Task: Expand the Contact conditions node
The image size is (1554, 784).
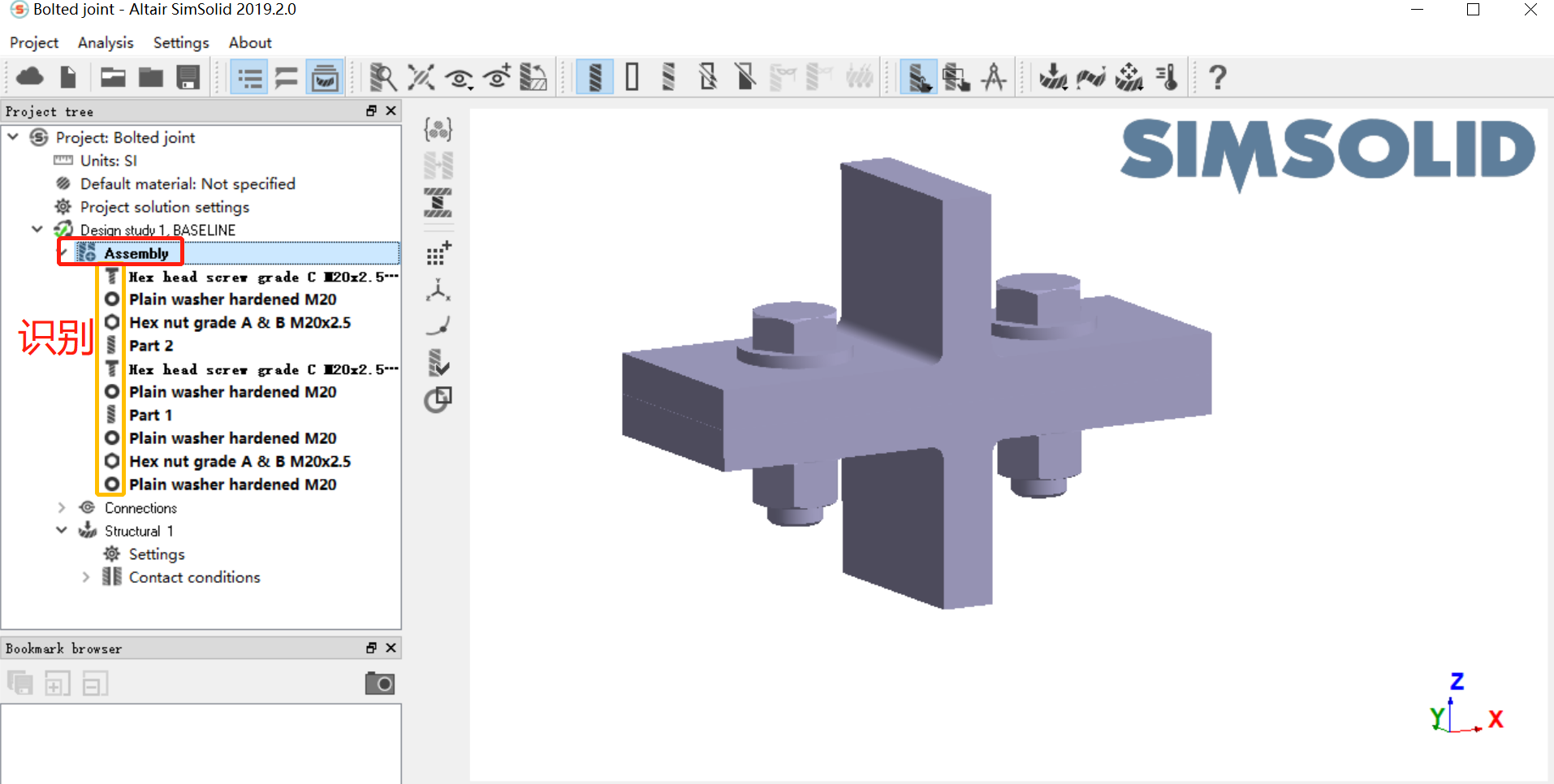Action: coord(86,577)
